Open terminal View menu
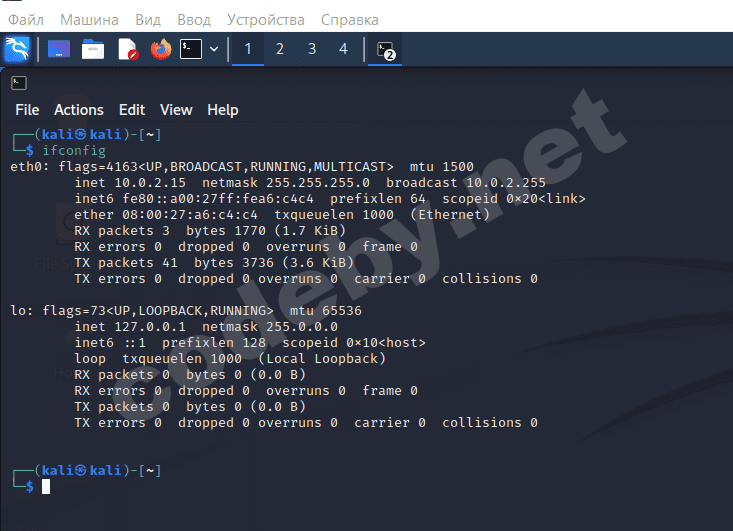This screenshot has width=733, height=531. click(x=176, y=110)
